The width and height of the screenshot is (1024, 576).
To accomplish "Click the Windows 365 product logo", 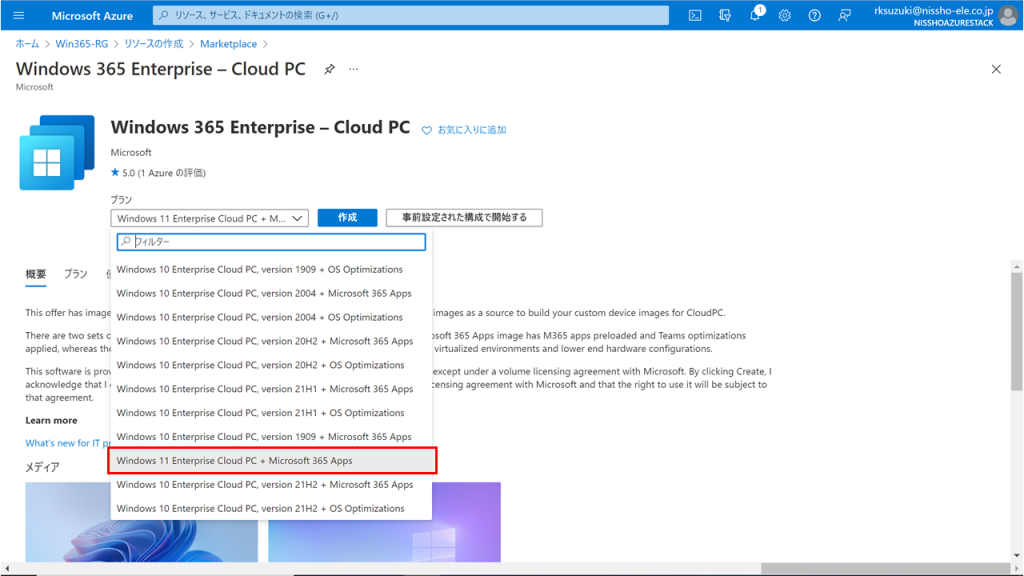I will [x=57, y=153].
